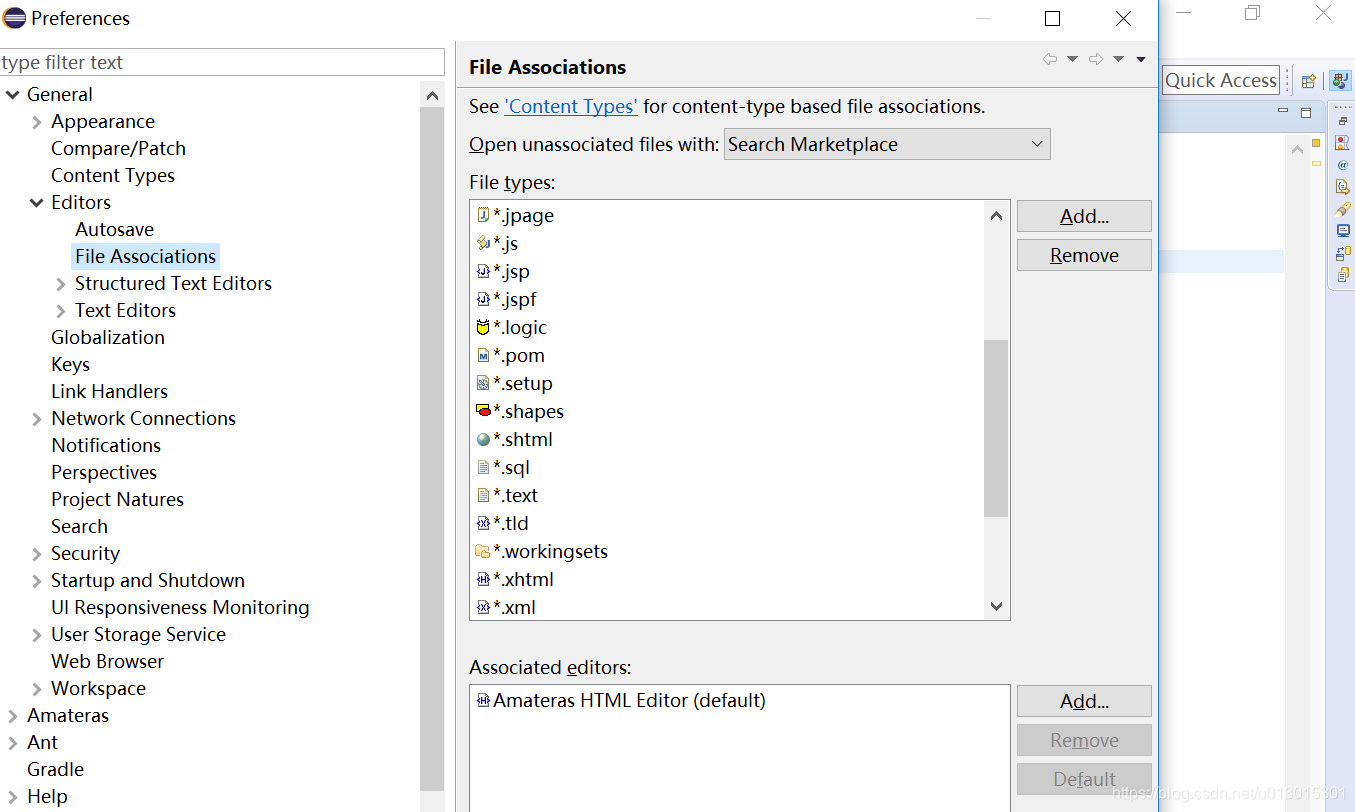
Task: Click Add... next to File types
Action: tap(1084, 216)
